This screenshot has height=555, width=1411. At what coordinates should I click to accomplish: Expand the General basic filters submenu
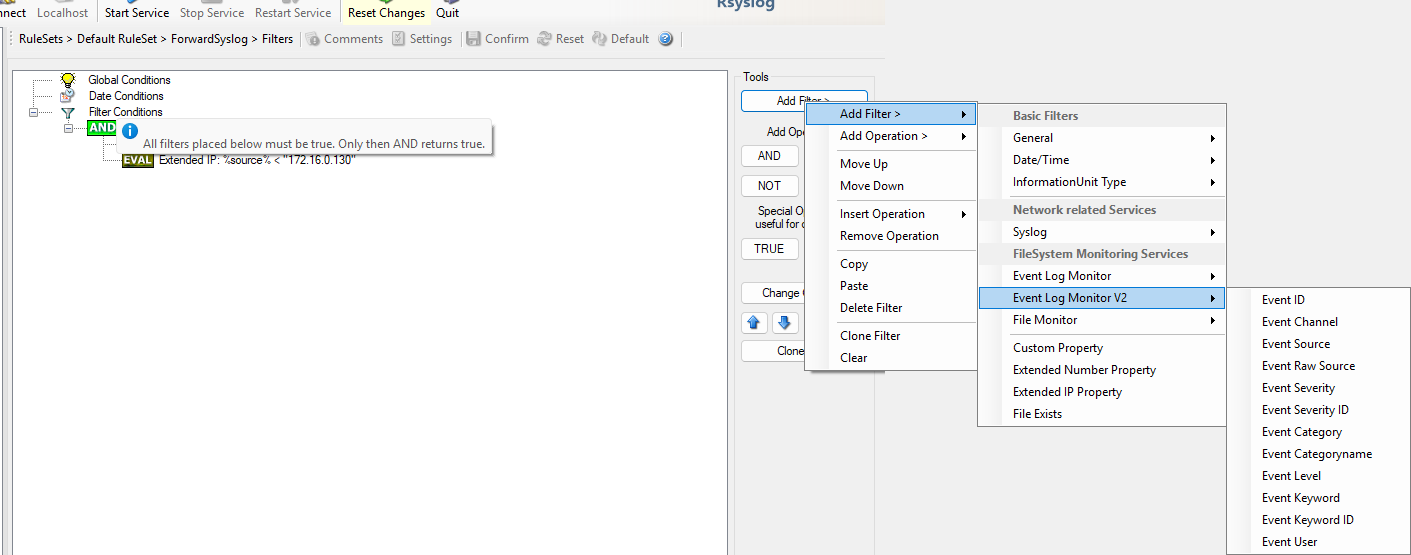[x=1101, y=138]
